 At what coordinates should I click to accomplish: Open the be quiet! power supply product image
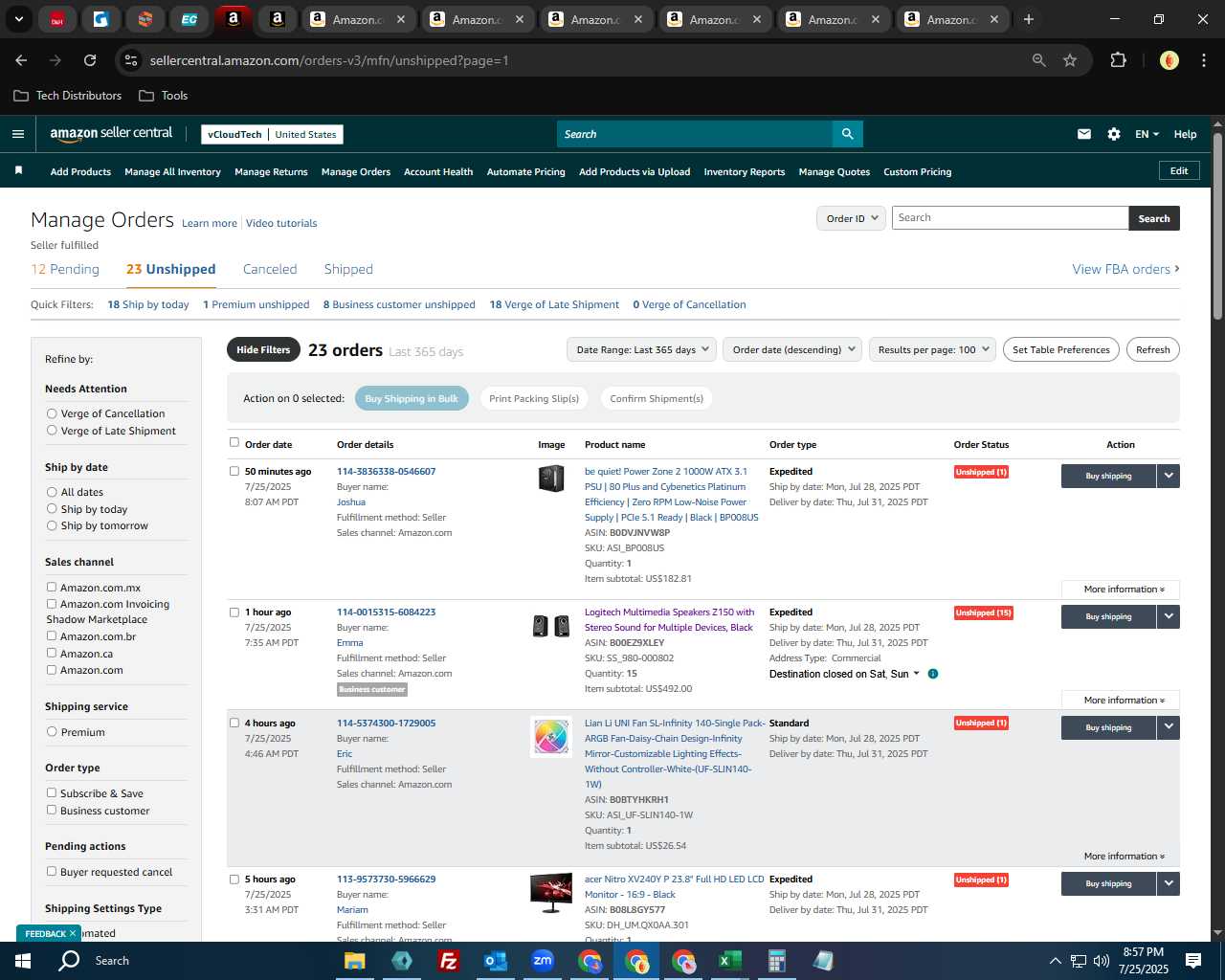point(551,478)
